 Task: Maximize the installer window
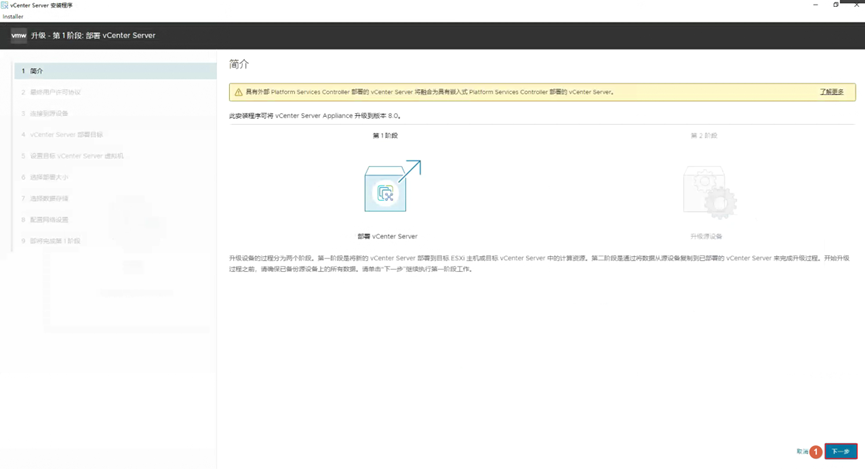click(836, 4)
